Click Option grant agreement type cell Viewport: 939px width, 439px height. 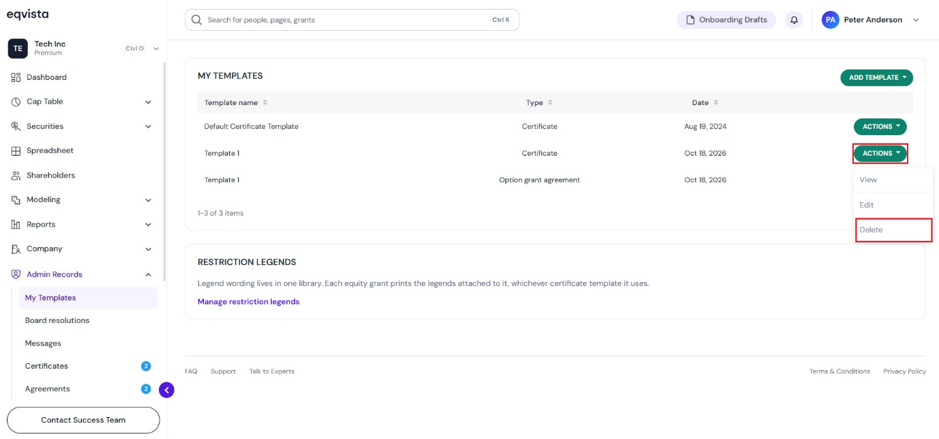pyautogui.click(x=539, y=180)
